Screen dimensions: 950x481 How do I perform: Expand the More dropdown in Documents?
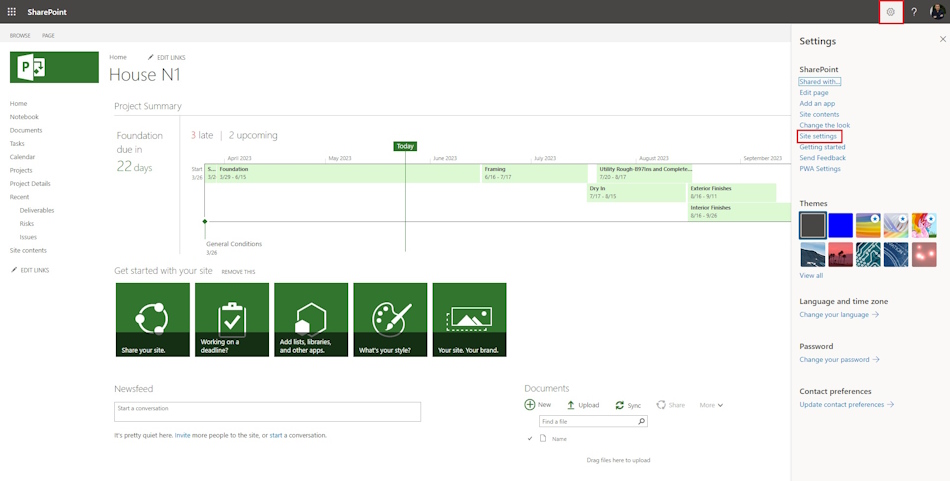click(x=711, y=405)
